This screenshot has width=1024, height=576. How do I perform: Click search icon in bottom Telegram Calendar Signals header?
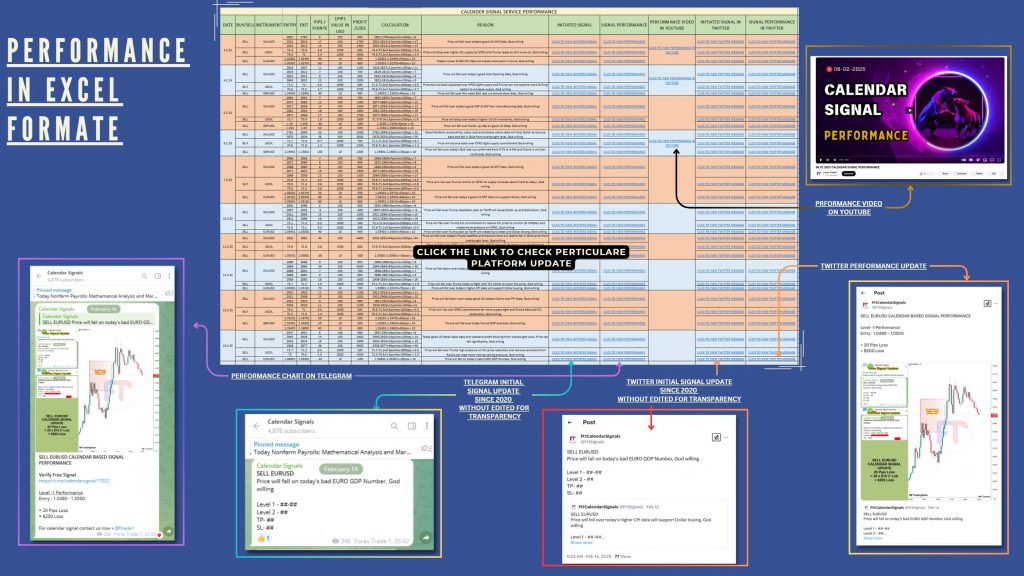coord(394,426)
